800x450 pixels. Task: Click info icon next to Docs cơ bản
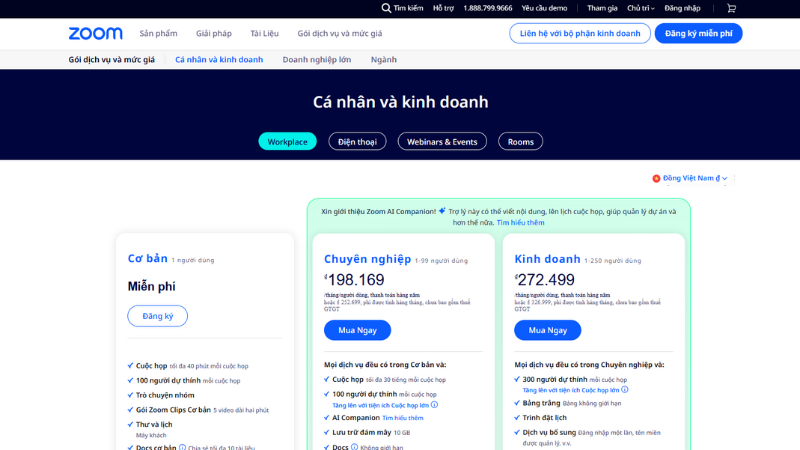[x=182, y=447]
